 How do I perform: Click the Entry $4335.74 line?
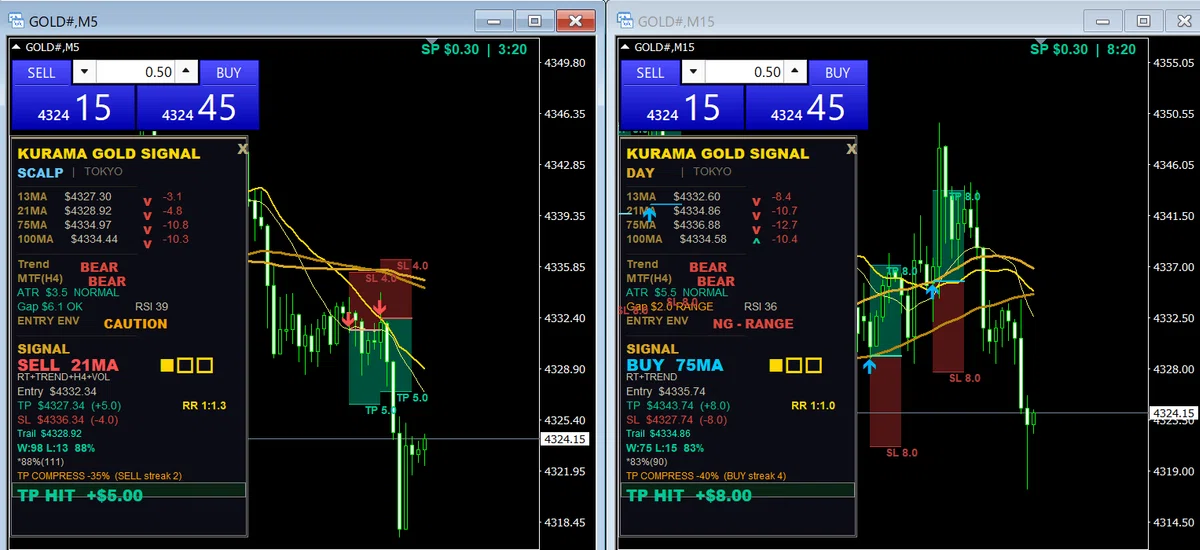coord(666,391)
